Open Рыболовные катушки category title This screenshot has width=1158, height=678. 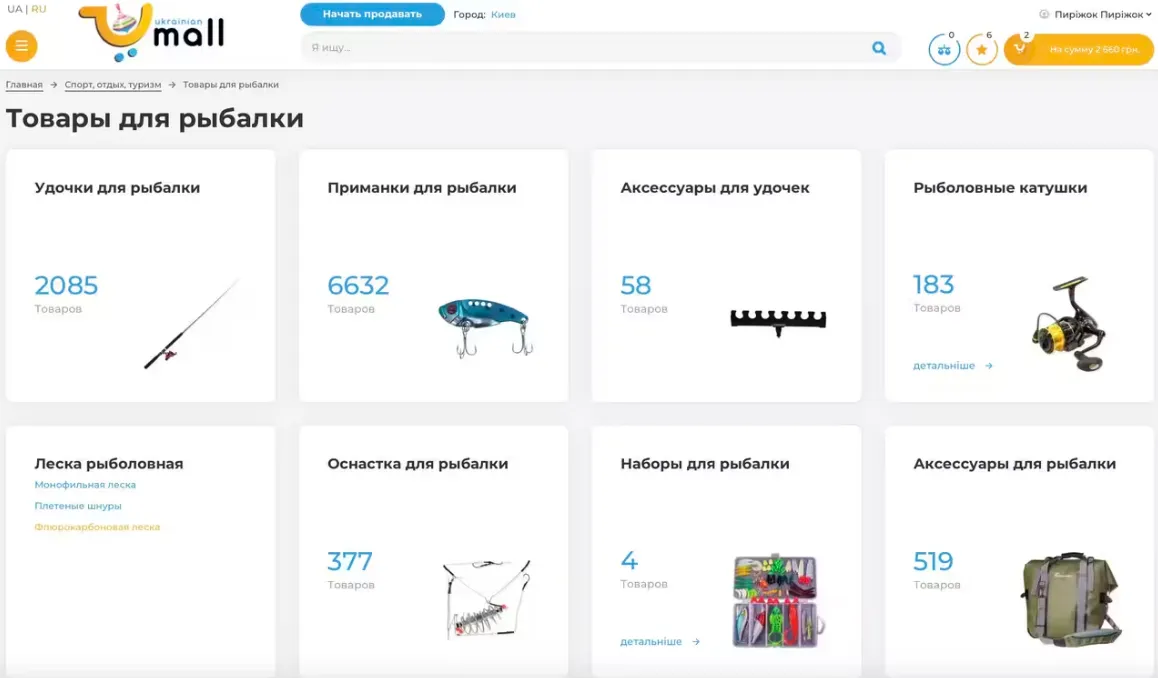point(1000,188)
